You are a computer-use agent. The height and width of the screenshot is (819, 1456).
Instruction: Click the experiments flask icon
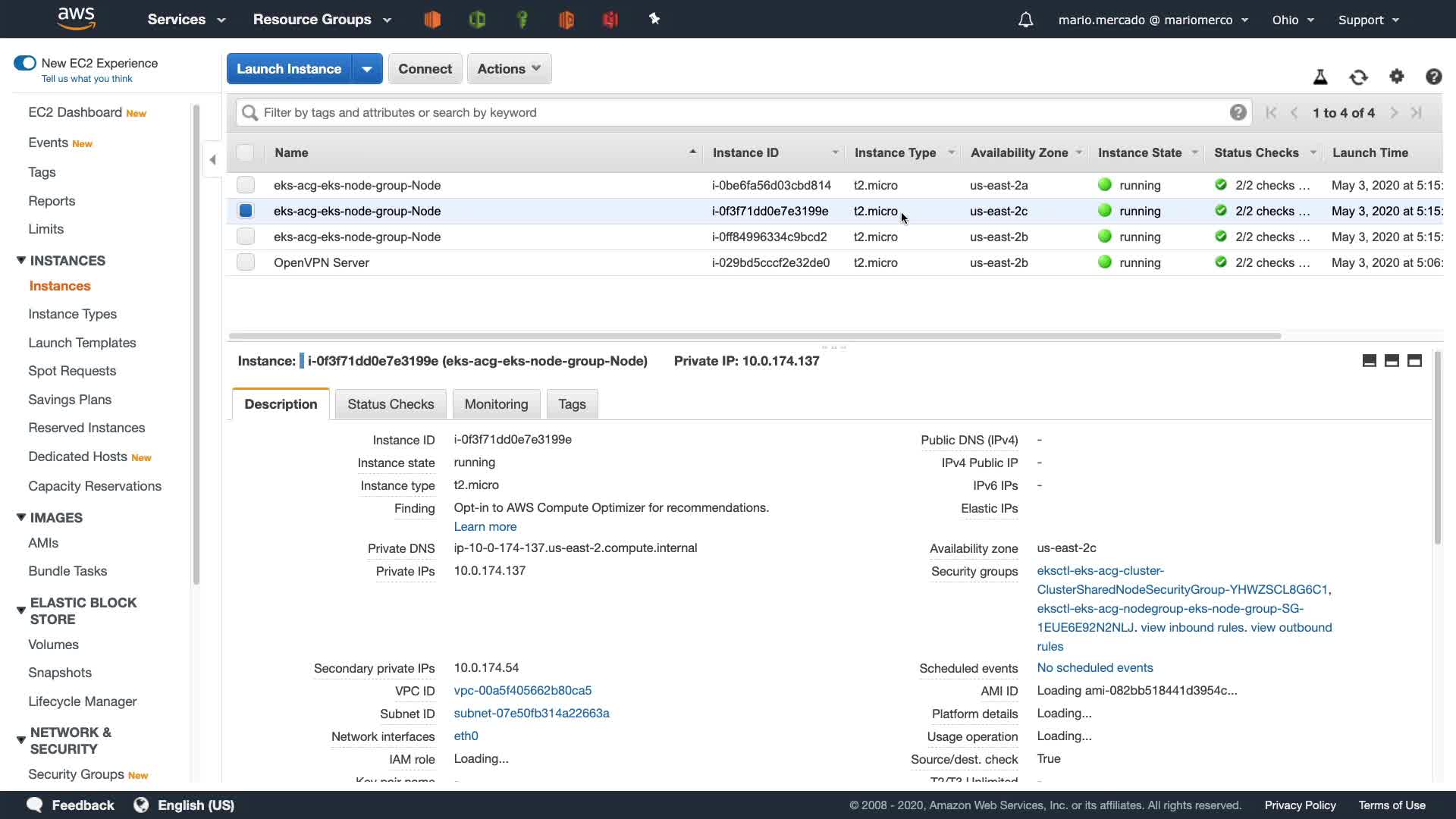[x=1320, y=77]
